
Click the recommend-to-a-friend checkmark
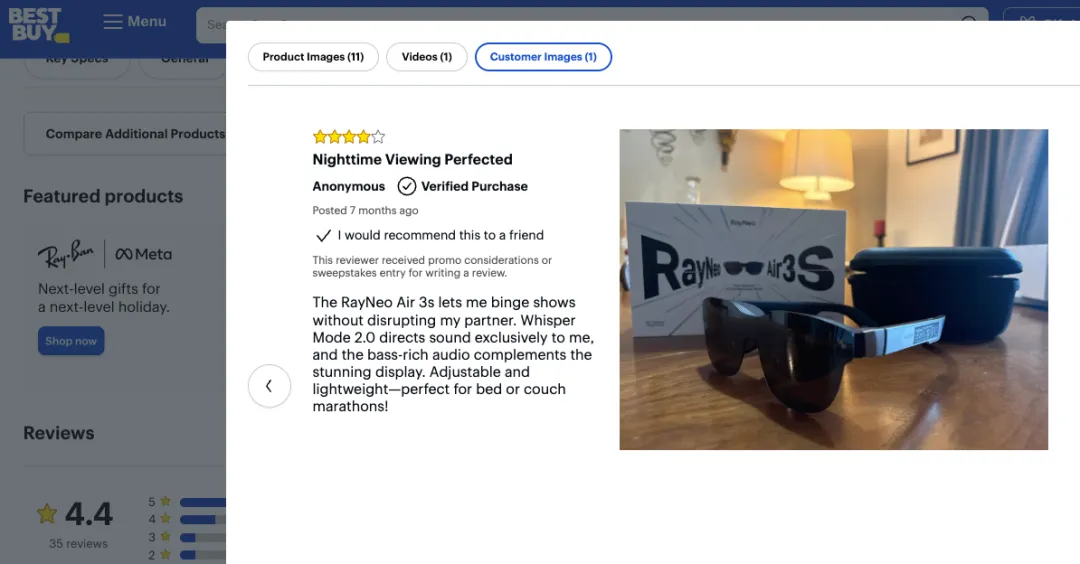(x=323, y=236)
